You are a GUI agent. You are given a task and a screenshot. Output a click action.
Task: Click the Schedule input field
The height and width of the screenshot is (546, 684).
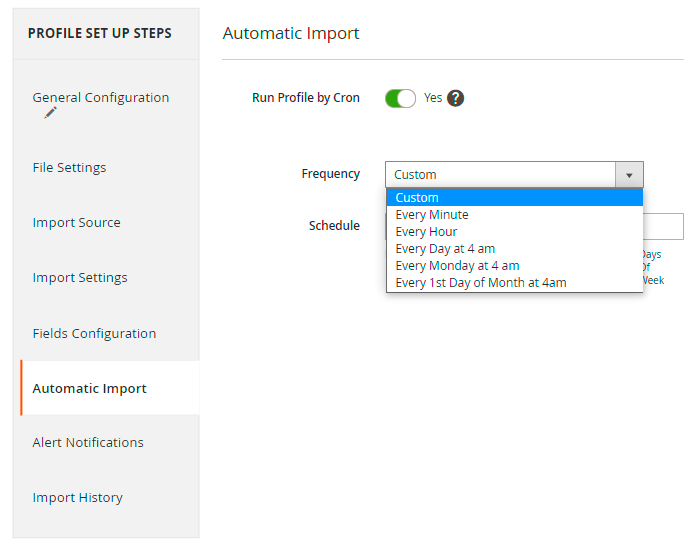tap(664, 226)
